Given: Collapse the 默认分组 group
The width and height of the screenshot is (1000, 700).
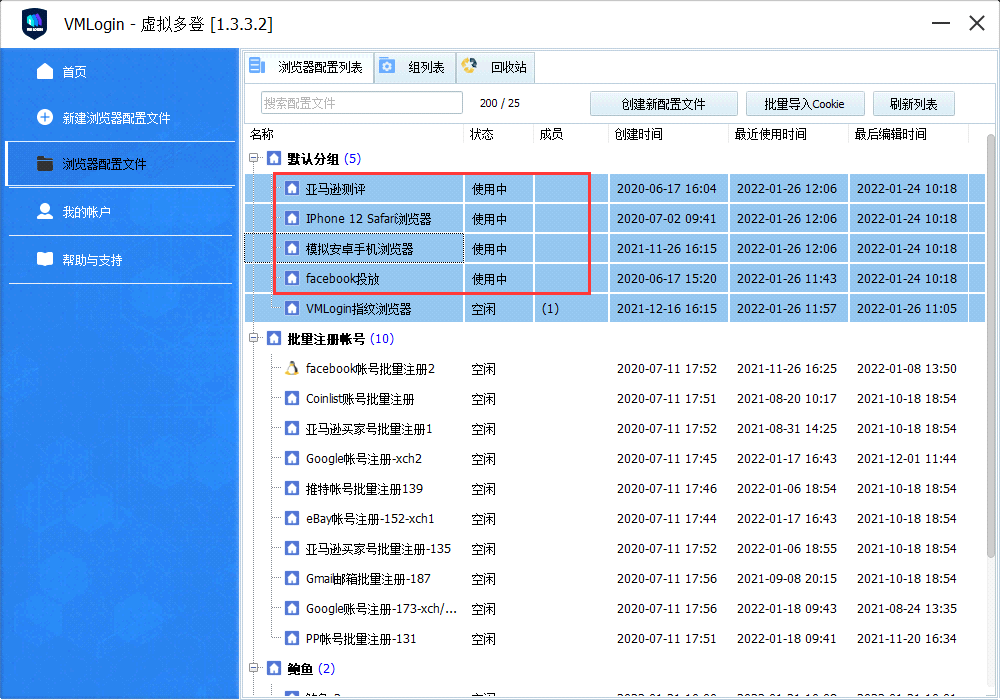Looking at the screenshot, I should tap(254, 157).
